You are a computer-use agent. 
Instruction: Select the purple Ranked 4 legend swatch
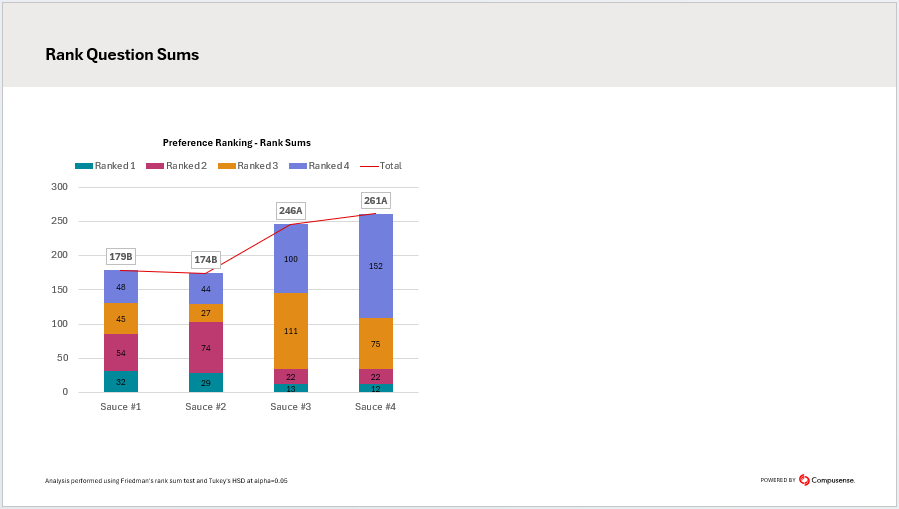pos(297,166)
